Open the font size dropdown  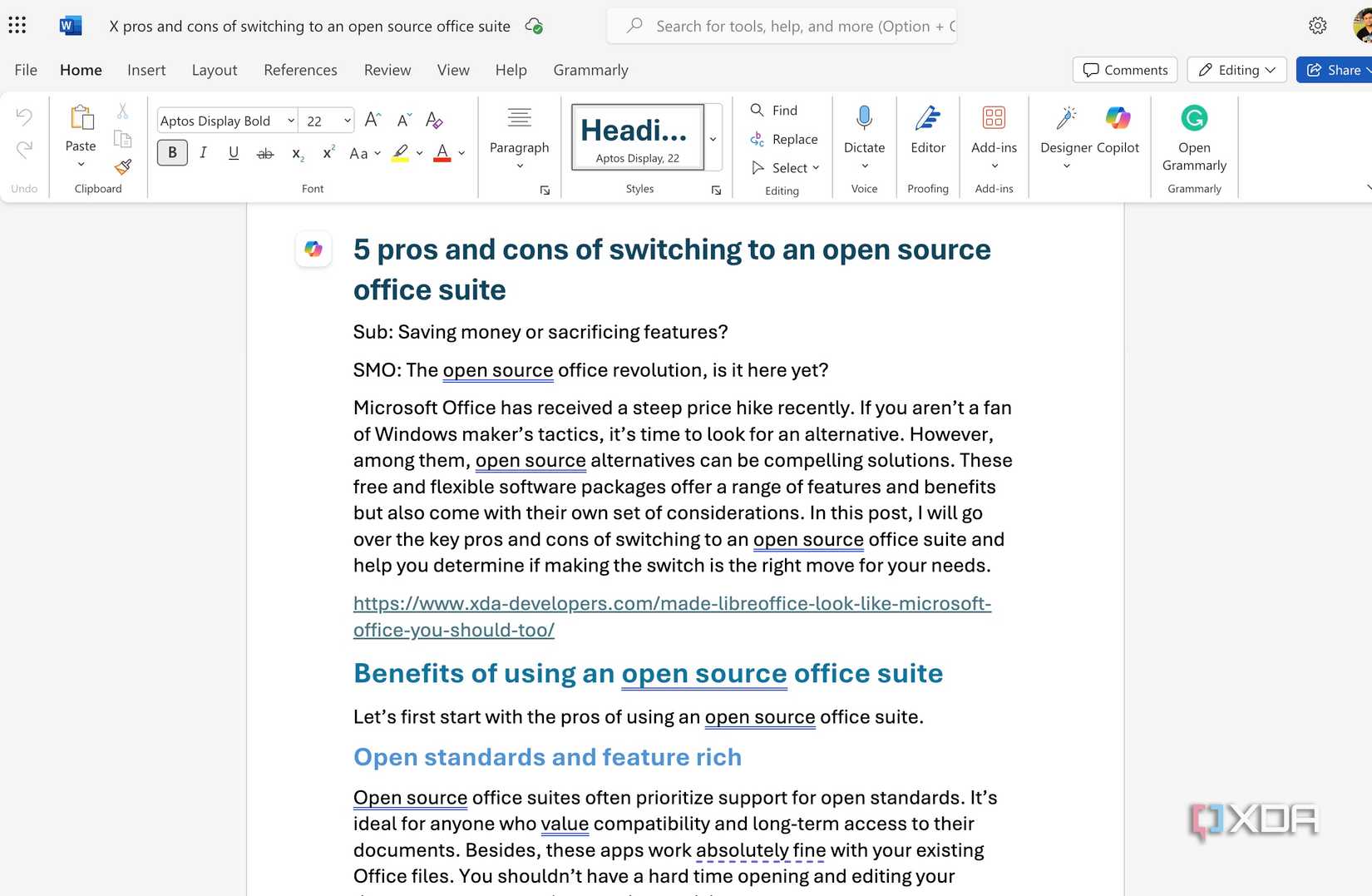tap(347, 120)
